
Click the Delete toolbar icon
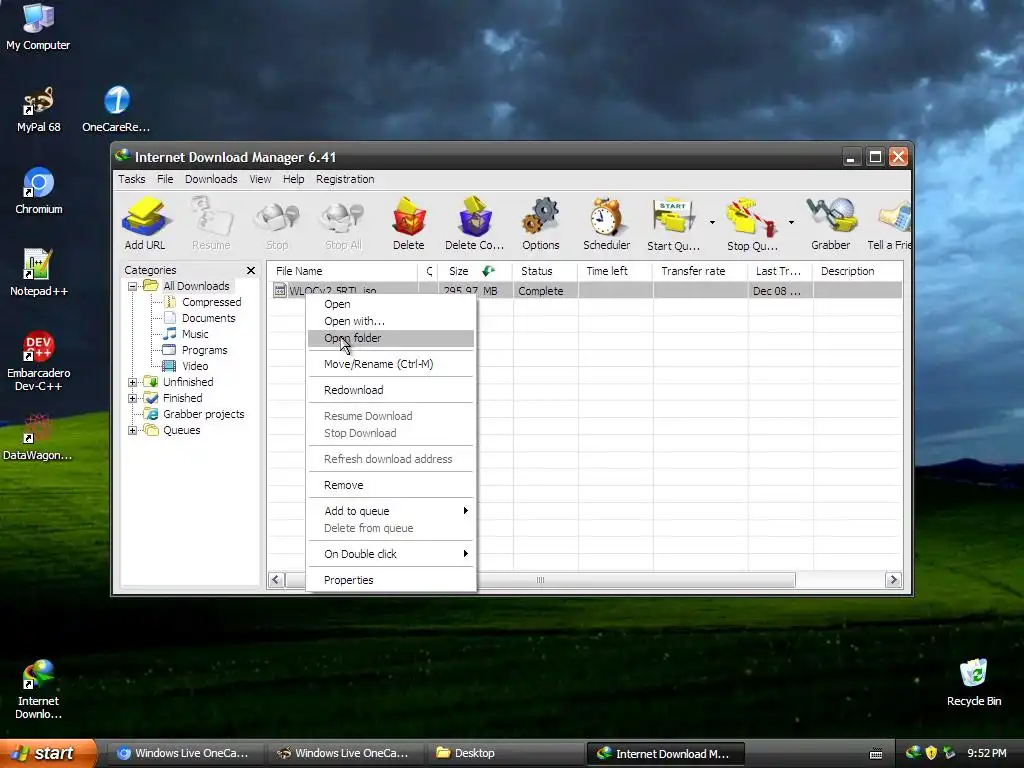click(x=409, y=223)
